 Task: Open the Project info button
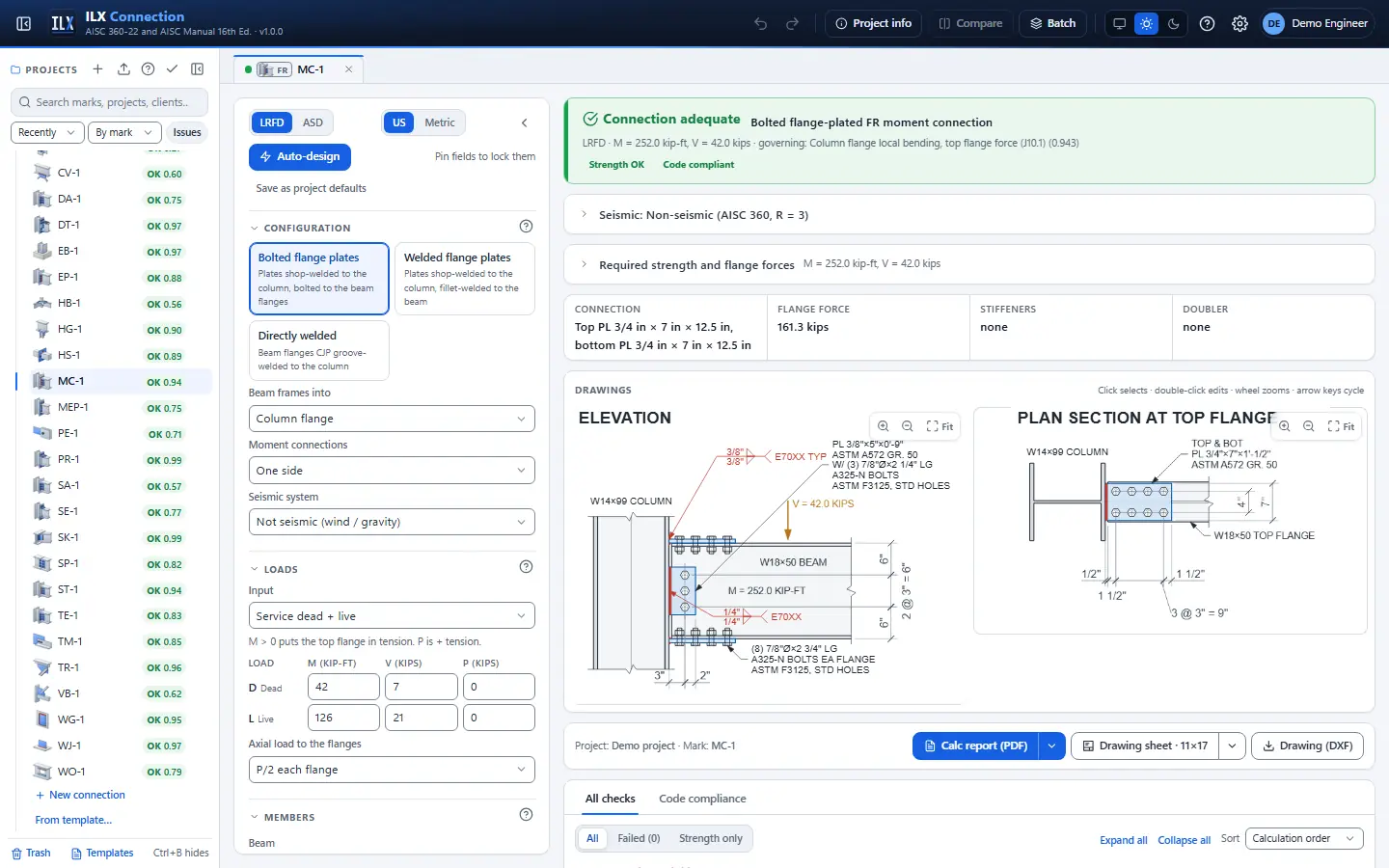pyautogui.click(x=874, y=23)
